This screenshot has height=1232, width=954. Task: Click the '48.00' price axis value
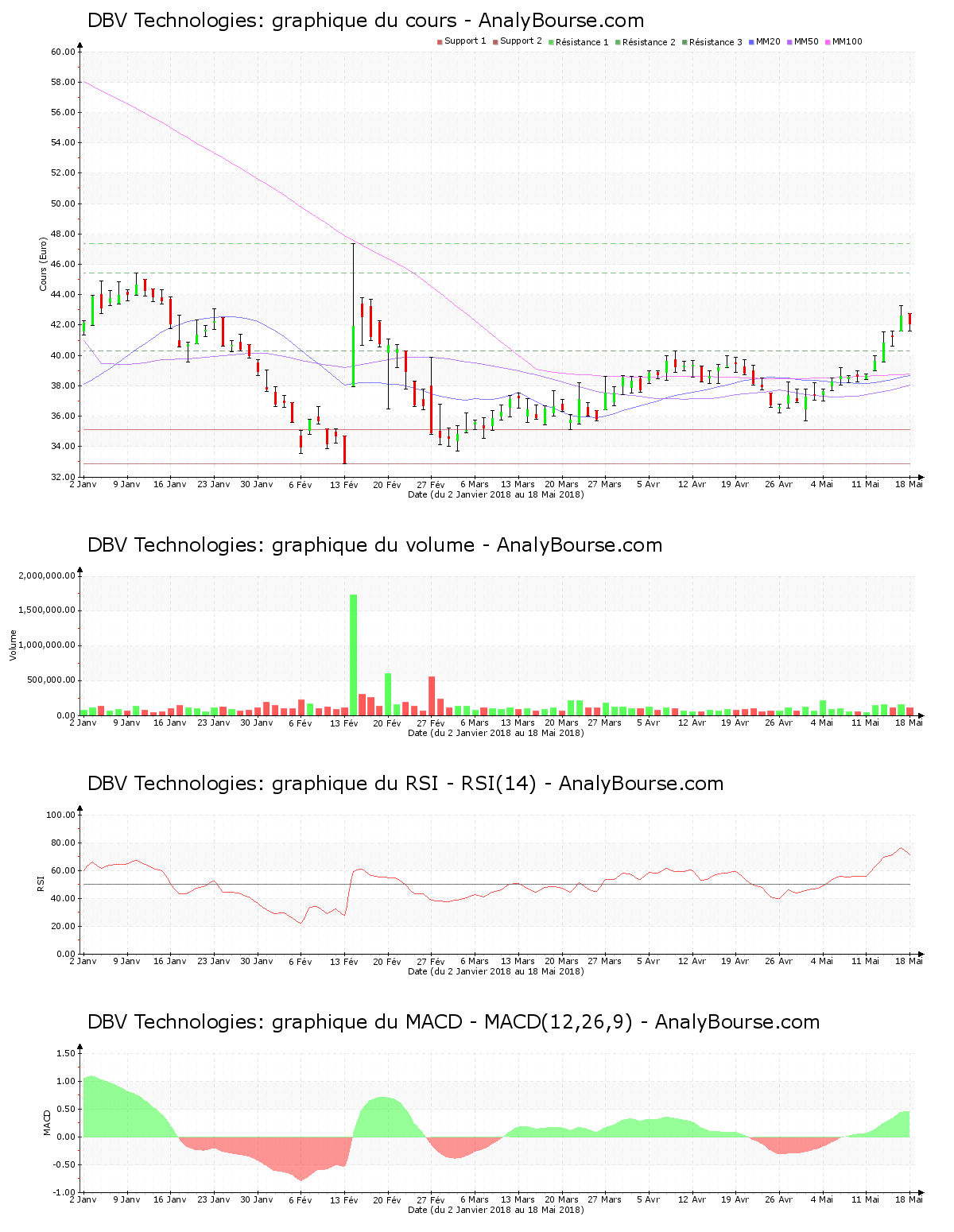tap(63, 234)
